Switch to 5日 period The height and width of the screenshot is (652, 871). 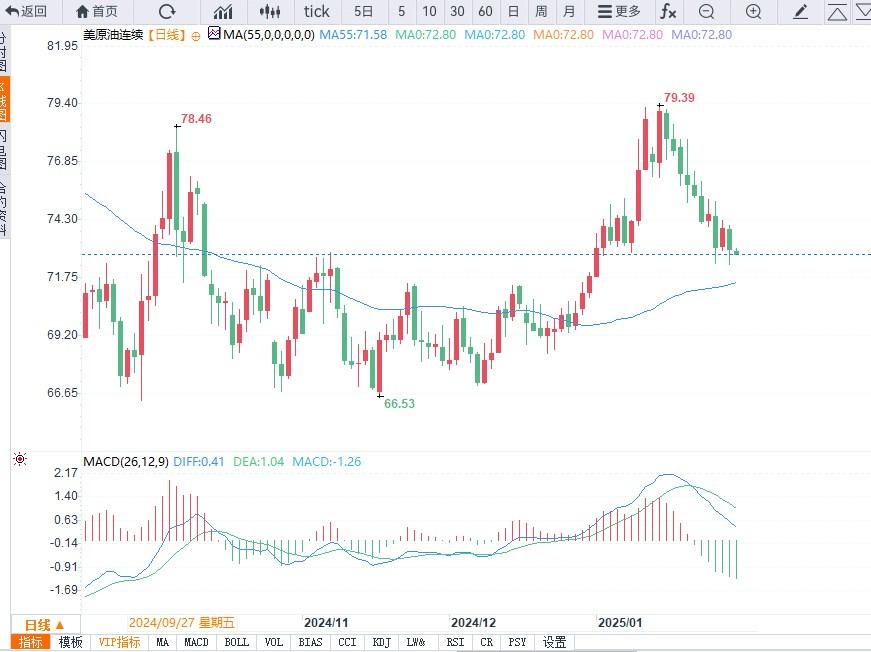point(364,11)
